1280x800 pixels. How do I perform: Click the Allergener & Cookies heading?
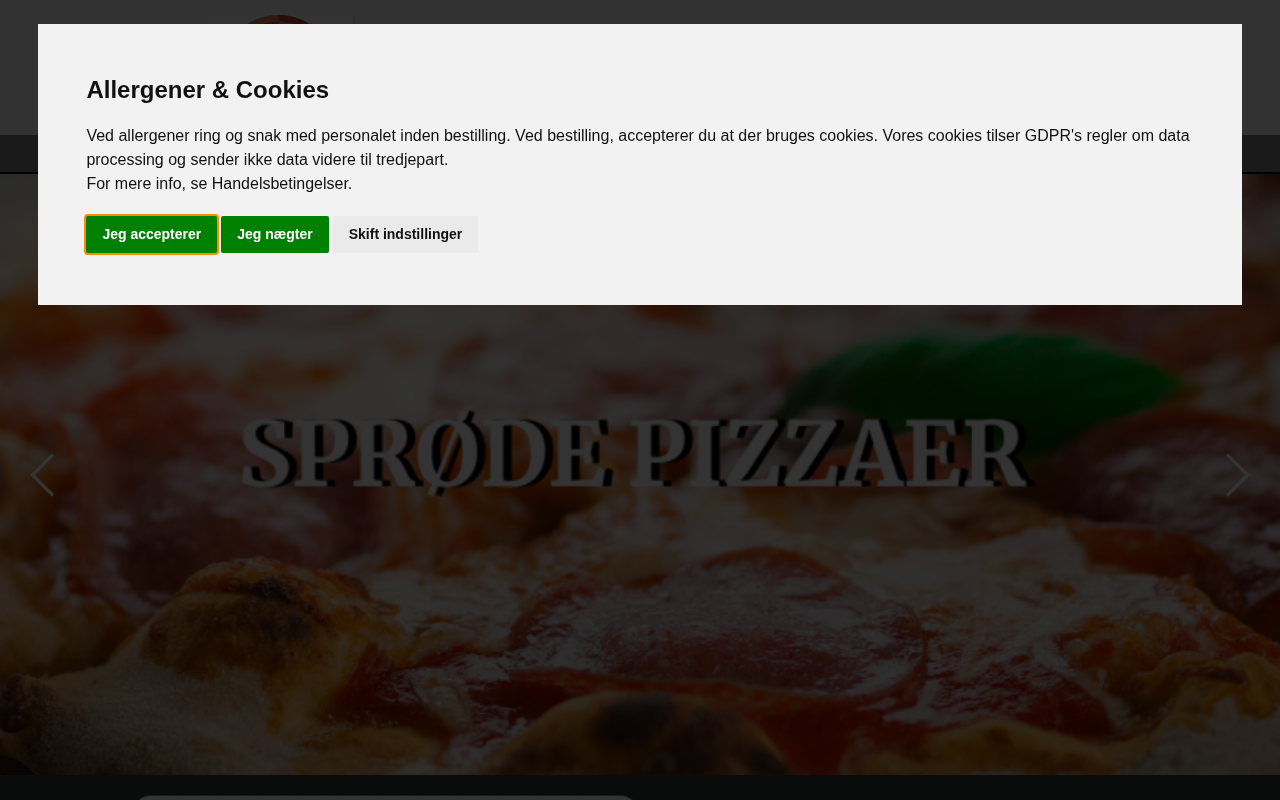(x=208, y=90)
